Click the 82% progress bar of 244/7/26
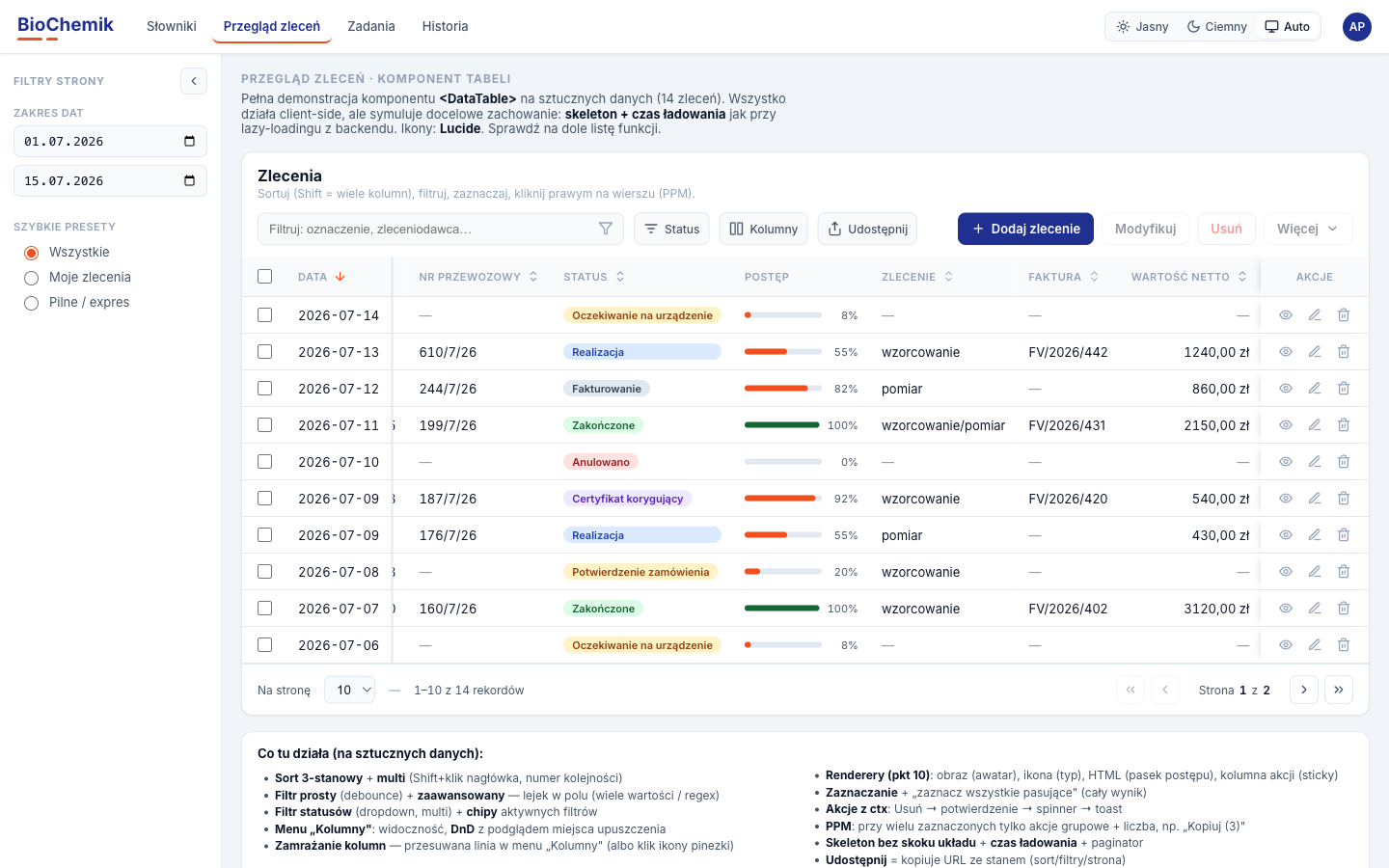The image size is (1389, 868). click(x=783, y=389)
